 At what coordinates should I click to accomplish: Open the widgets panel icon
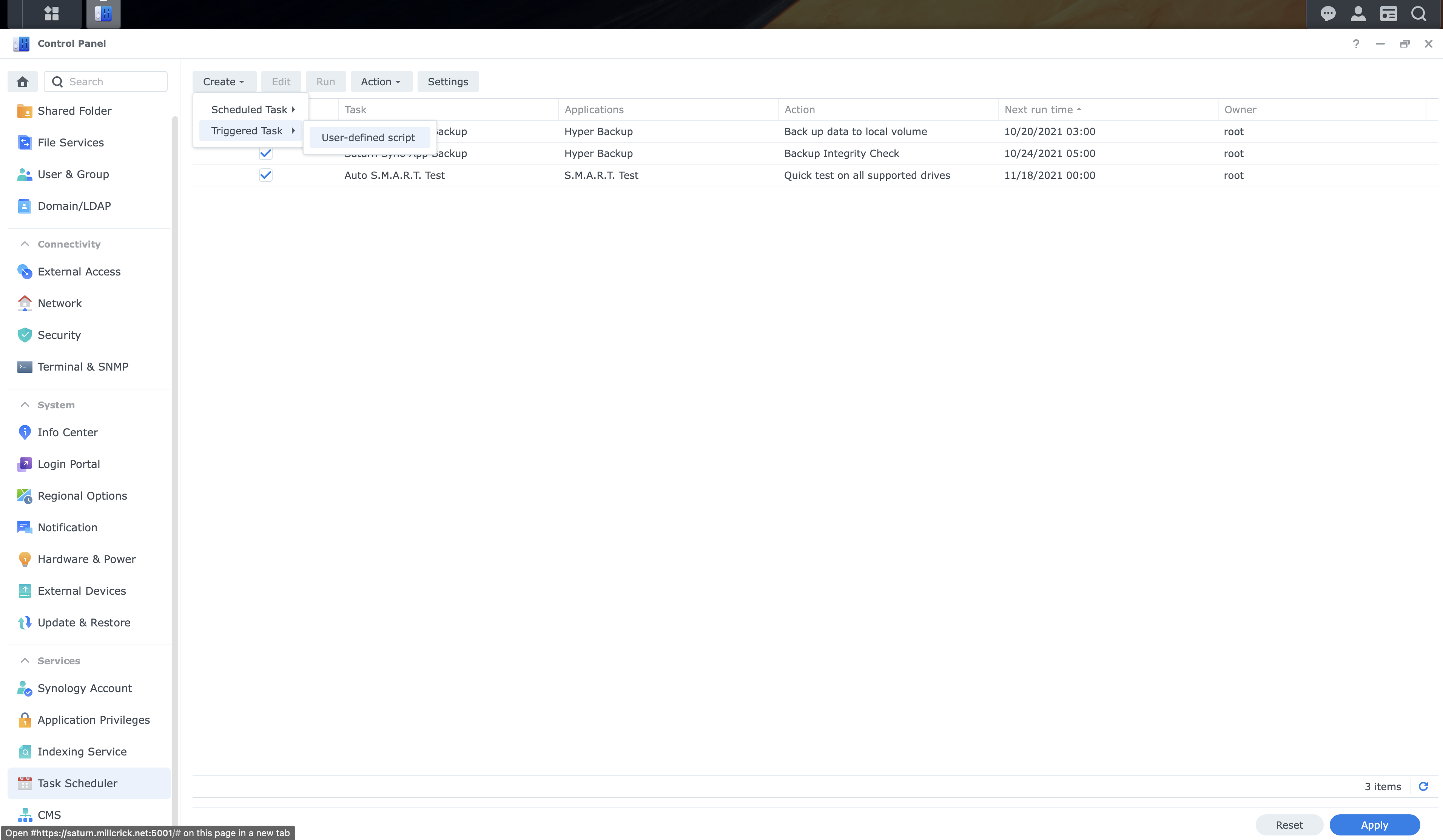coord(1389,13)
